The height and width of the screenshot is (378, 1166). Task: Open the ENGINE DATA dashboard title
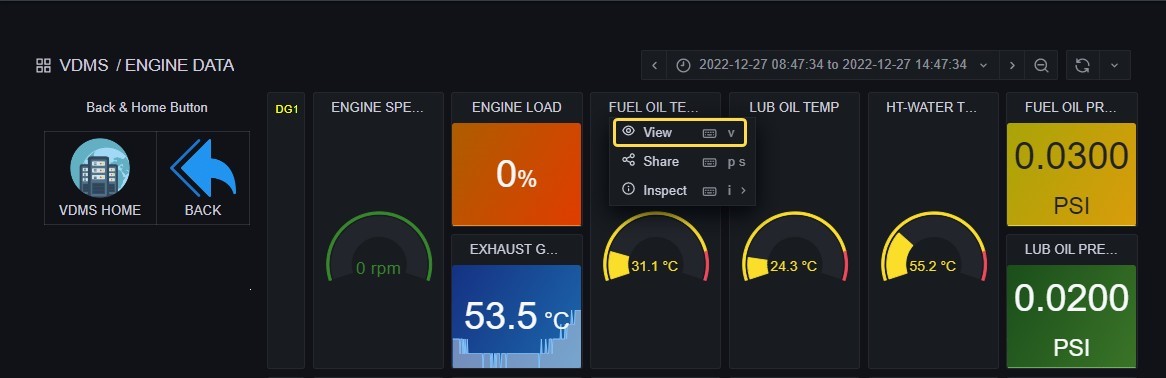[179, 65]
